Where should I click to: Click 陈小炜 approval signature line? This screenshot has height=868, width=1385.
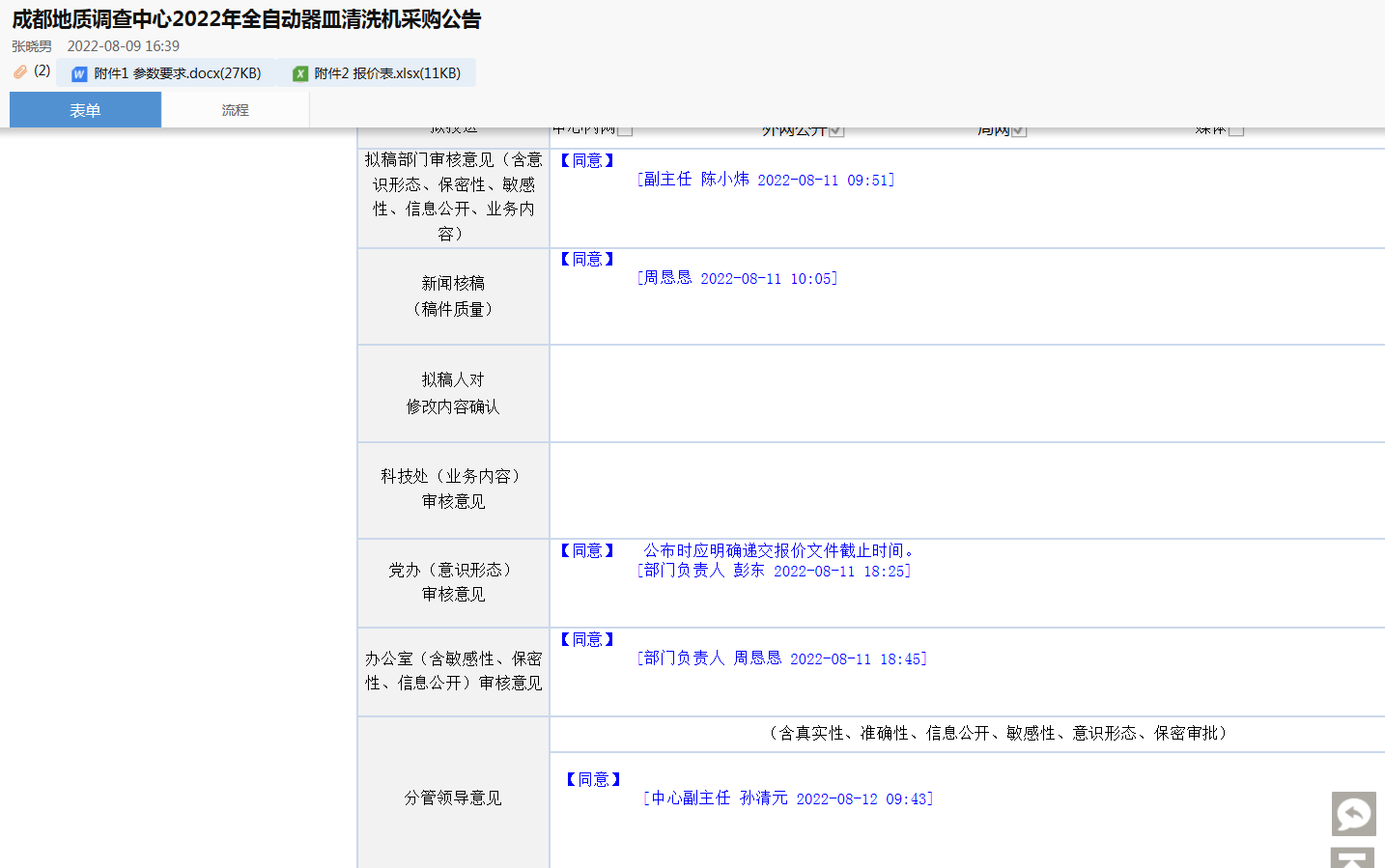coord(765,180)
